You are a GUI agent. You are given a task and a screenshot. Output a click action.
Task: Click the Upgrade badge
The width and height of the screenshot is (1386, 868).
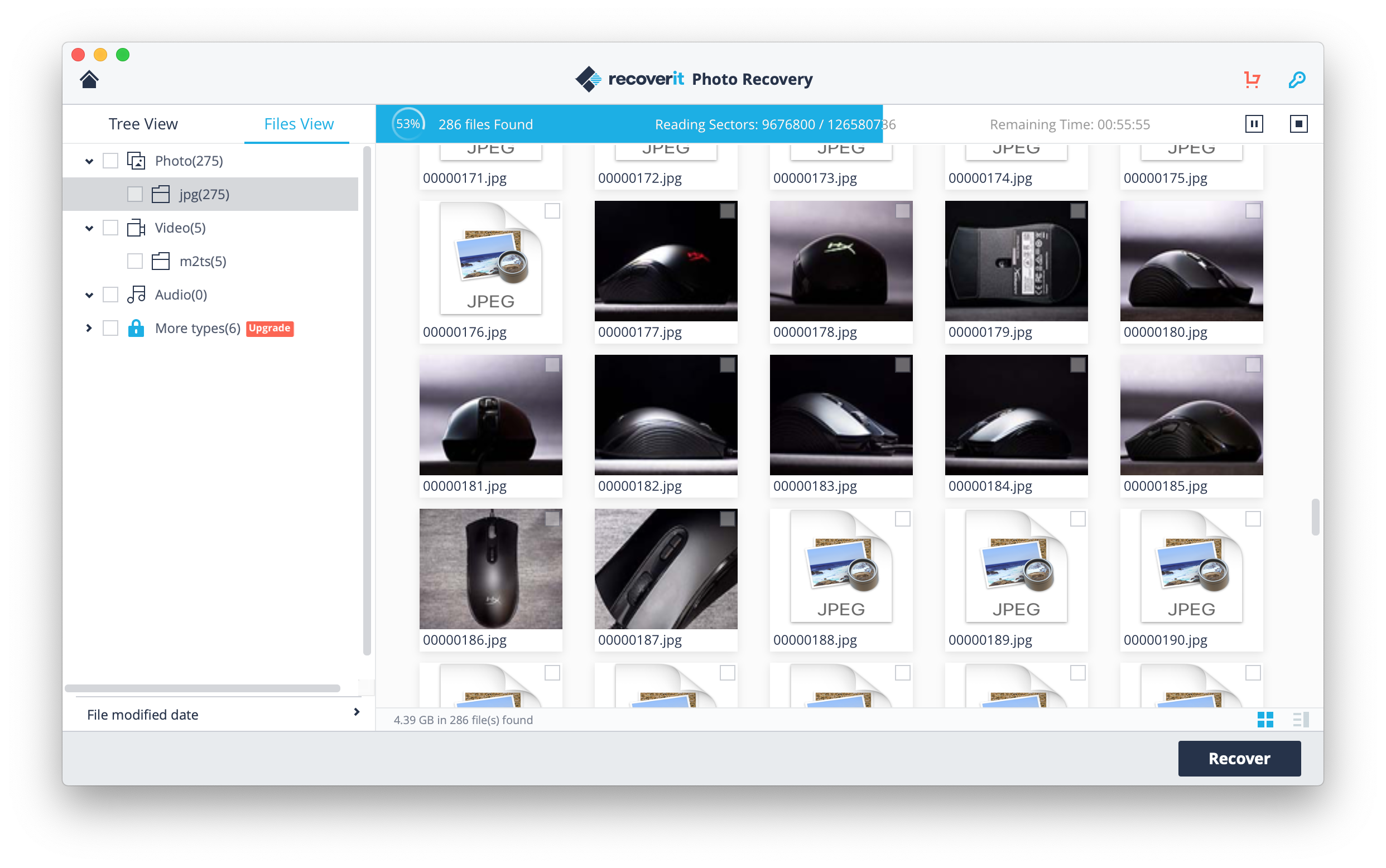coord(269,328)
